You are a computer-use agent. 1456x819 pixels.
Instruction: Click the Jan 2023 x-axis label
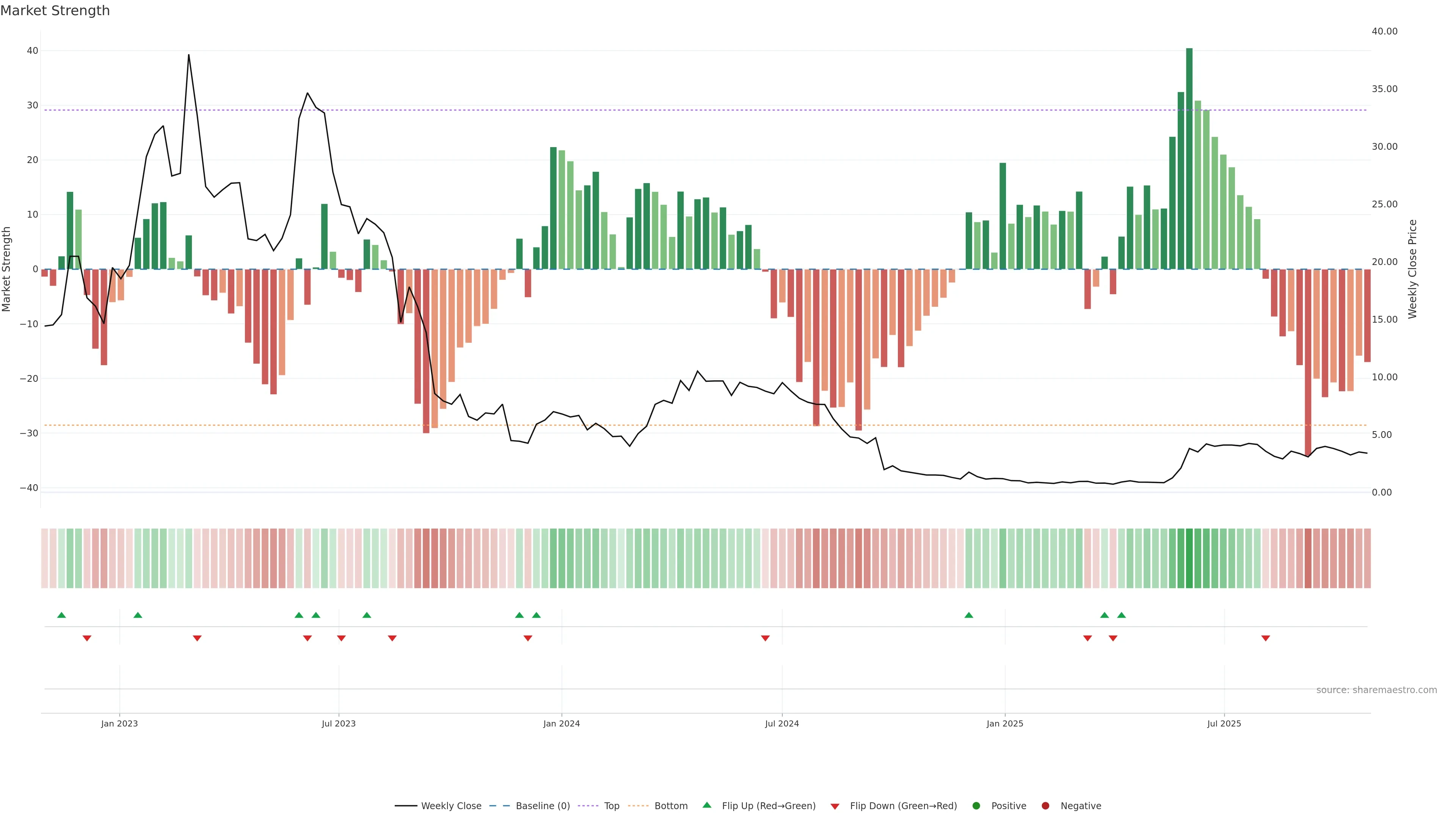coord(119,723)
